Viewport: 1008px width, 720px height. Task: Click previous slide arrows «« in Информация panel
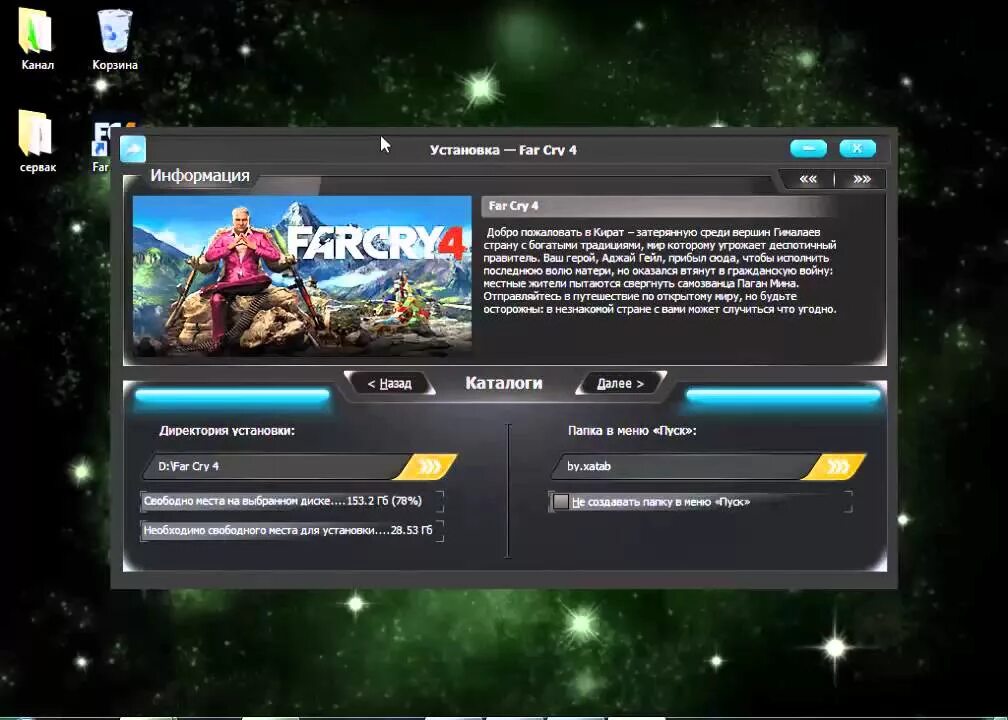point(807,179)
